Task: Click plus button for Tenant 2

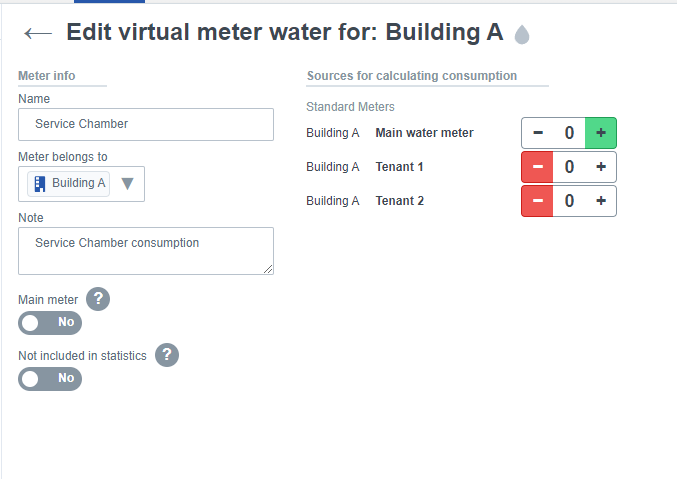Action: pyautogui.click(x=601, y=201)
